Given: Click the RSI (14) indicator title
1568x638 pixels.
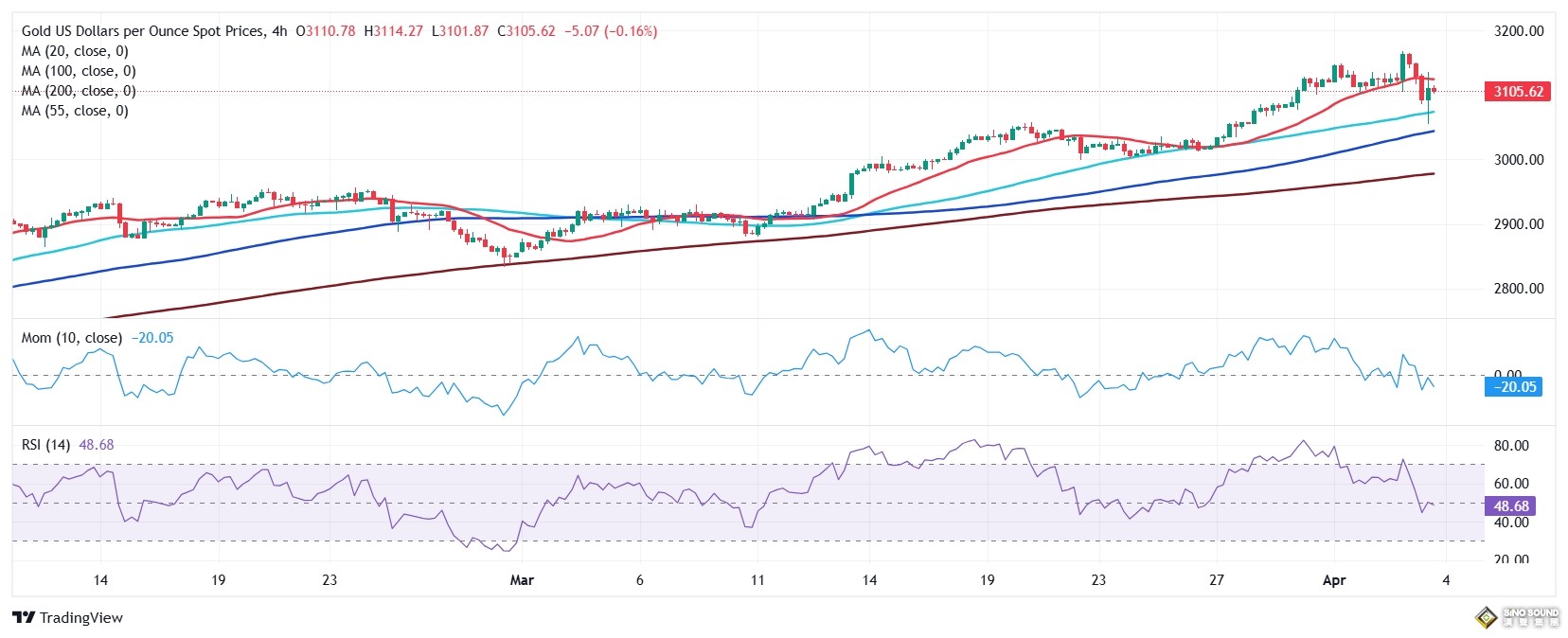Looking at the screenshot, I should 45,445.
